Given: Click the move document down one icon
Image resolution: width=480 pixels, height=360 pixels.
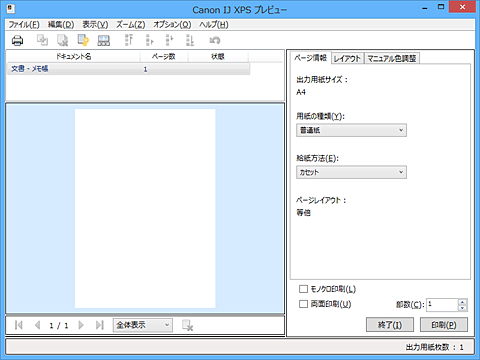Looking at the screenshot, I should [170, 40].
